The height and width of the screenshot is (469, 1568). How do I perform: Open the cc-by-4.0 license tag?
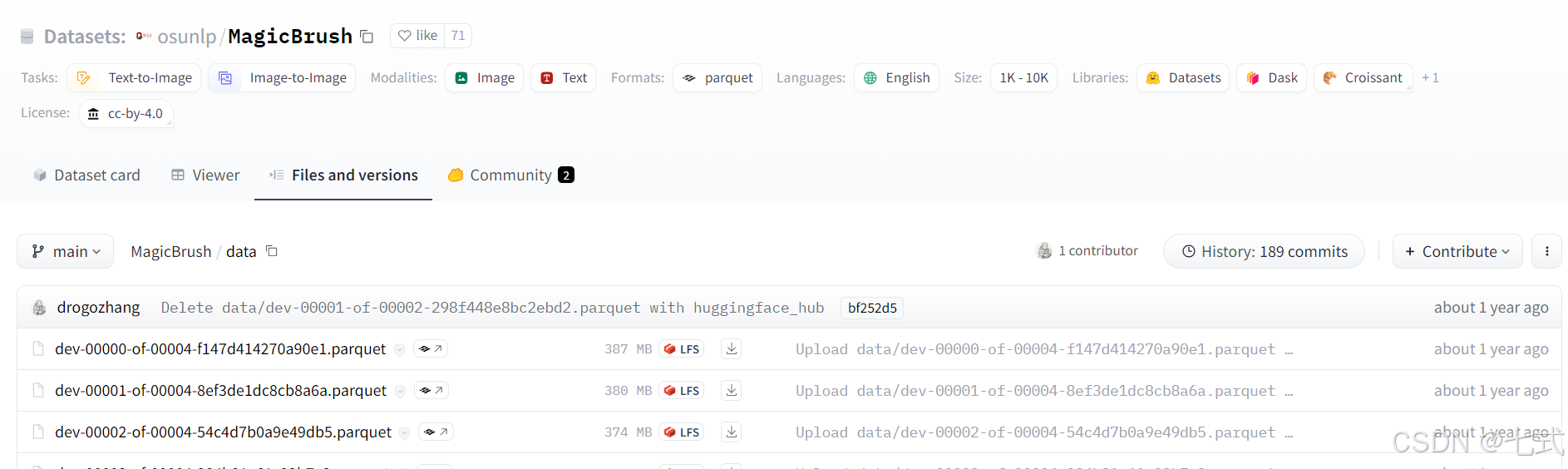(126, 114)
